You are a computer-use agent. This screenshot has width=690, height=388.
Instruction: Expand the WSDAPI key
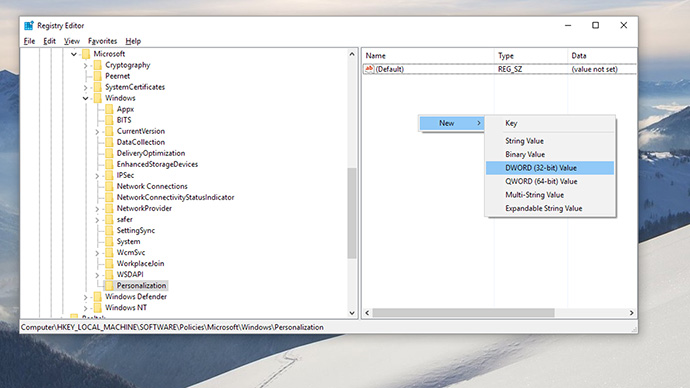[x=97, y=275]
